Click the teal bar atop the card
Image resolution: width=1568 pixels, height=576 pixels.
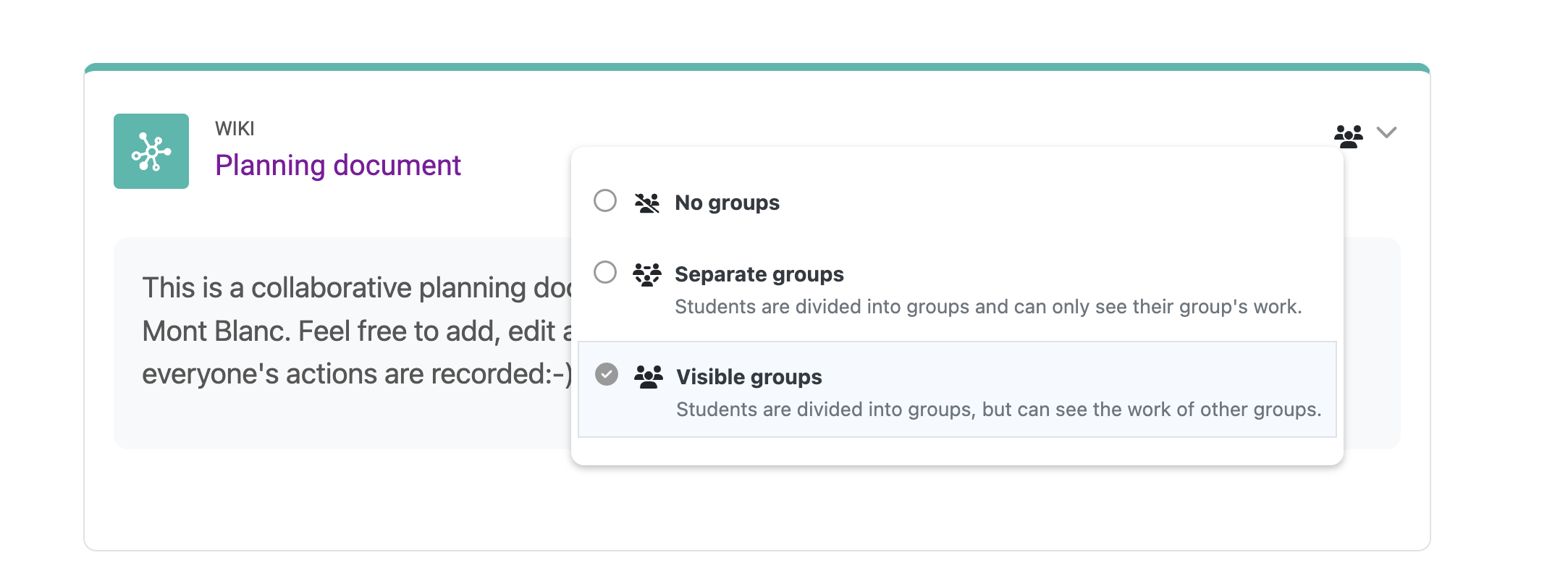pyautogui.click(x=757, y=67)
